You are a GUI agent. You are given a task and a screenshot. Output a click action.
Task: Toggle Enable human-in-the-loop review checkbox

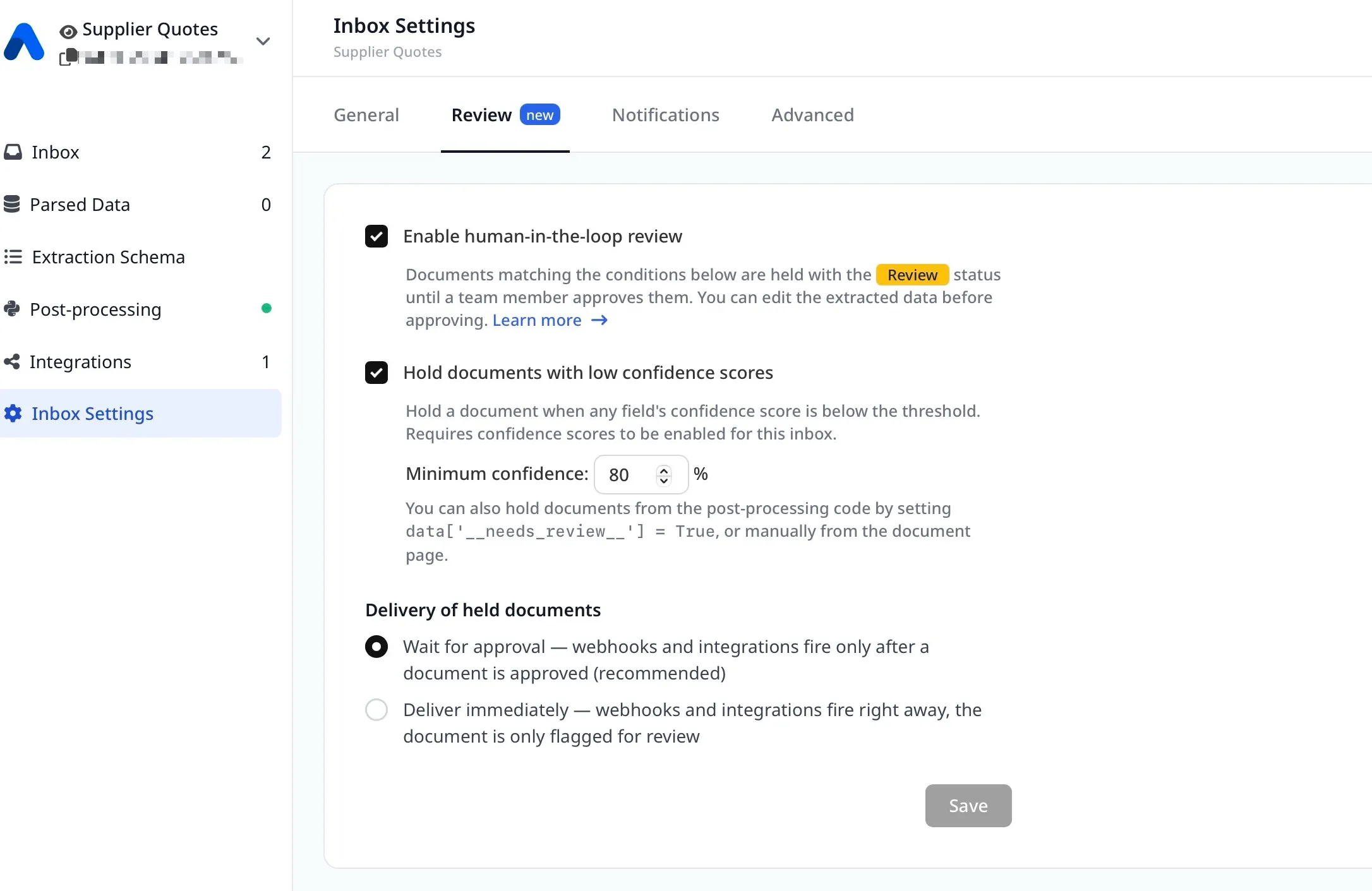pyautogui.click(x=376, y=237)
